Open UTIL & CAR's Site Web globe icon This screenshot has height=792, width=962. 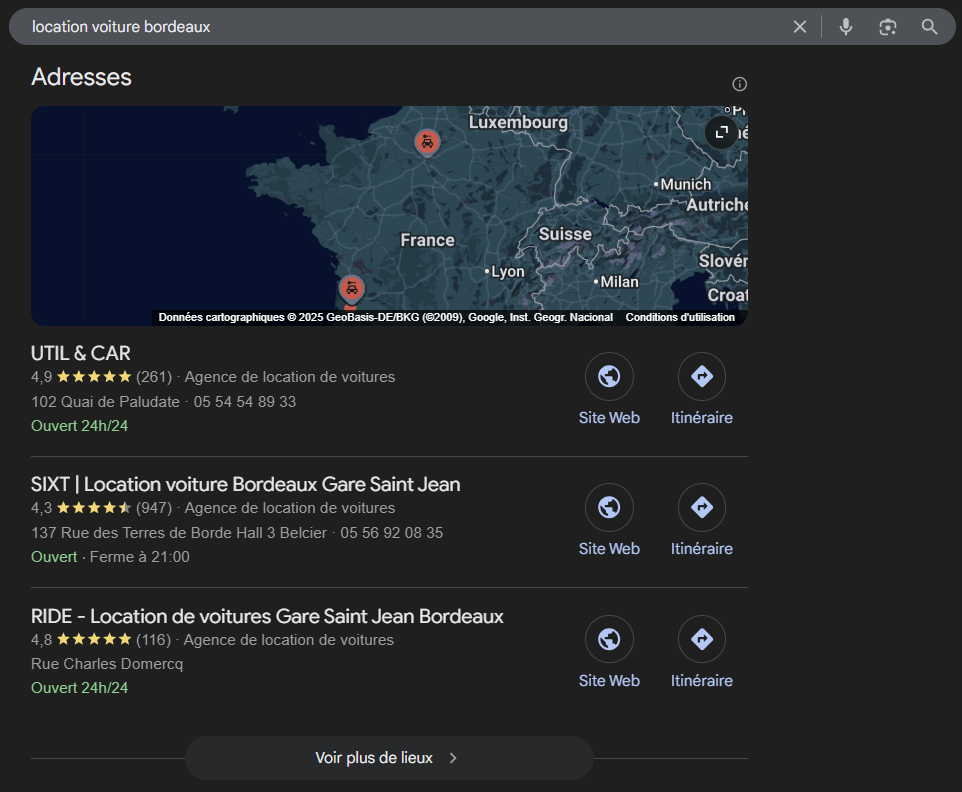pyautogui.click(x=609, y=376)
